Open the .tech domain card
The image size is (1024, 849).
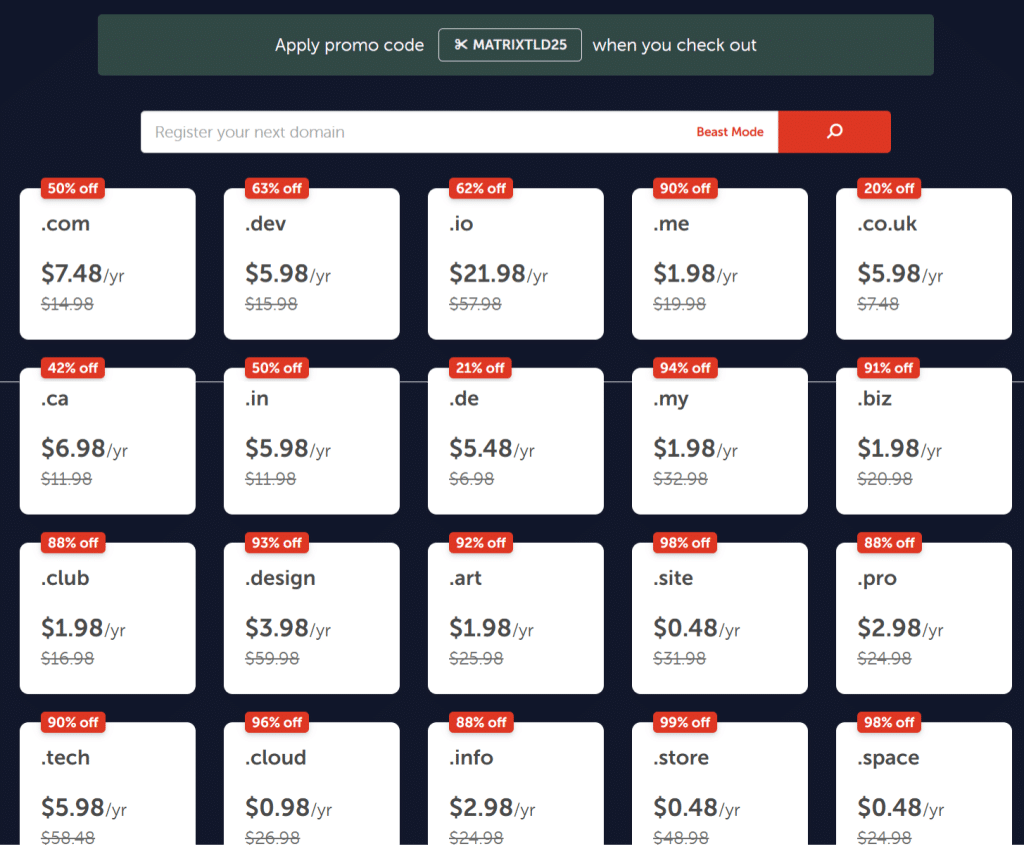[x=107, y=790]
